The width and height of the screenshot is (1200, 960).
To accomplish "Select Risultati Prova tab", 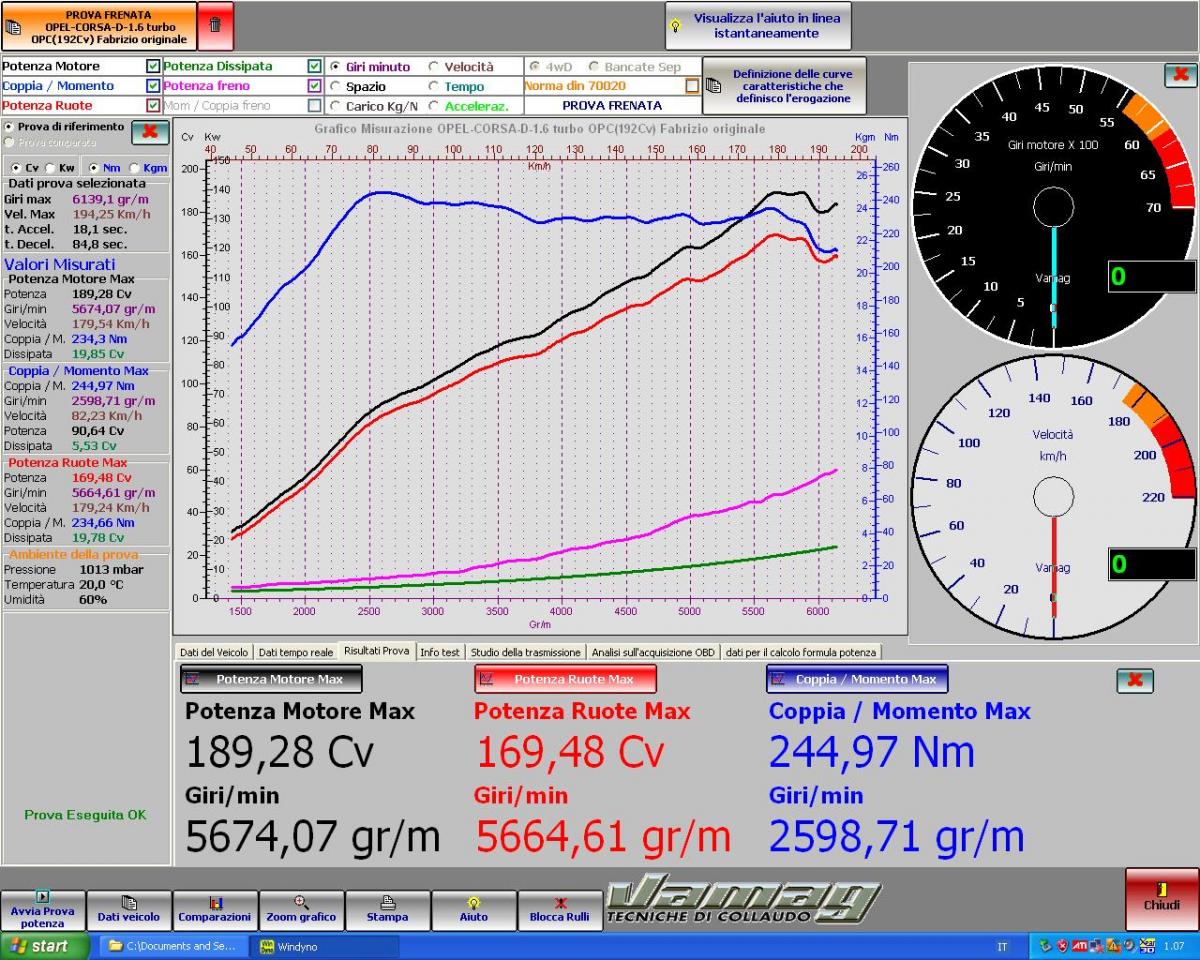I will click(376, 650).
